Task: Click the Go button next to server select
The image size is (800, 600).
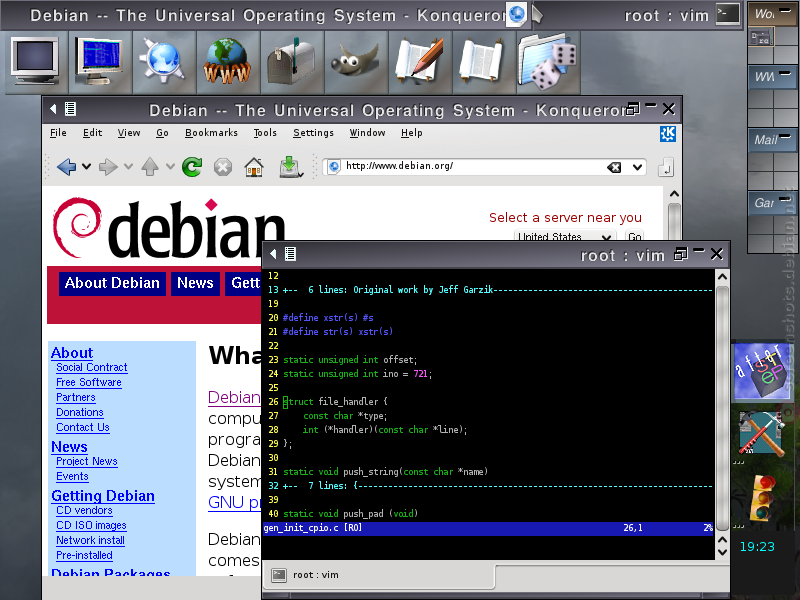Action: click(x=635, y=236)
